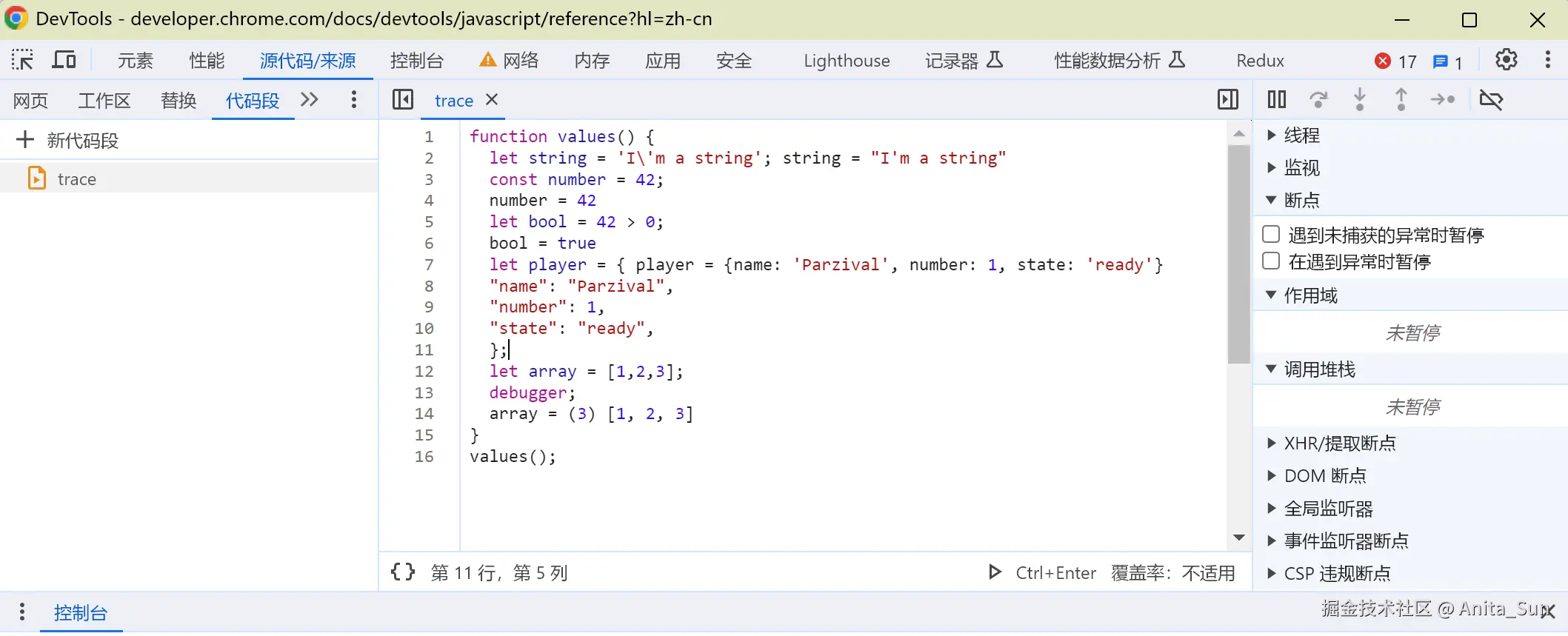This screenshot has width=1568, height=636.
Task: Toggle the device toolbar icon
Action: (x=64, y=60)
